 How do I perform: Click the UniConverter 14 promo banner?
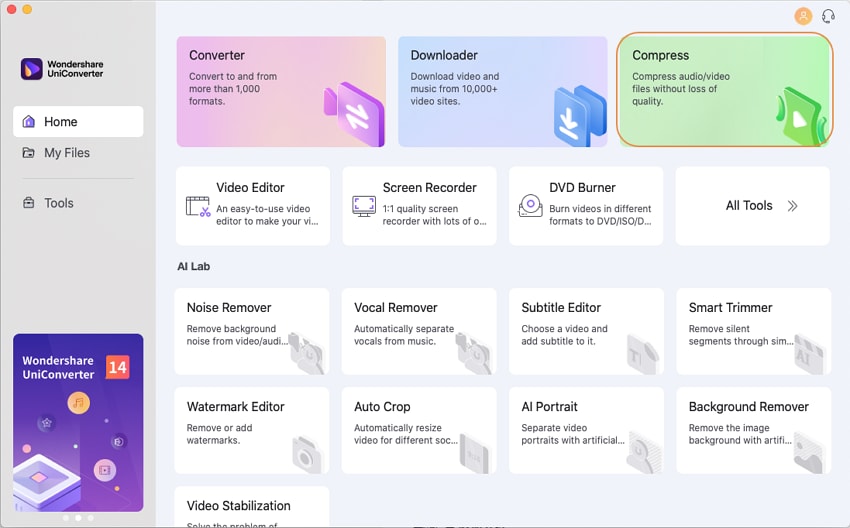[x=78, y=423]
